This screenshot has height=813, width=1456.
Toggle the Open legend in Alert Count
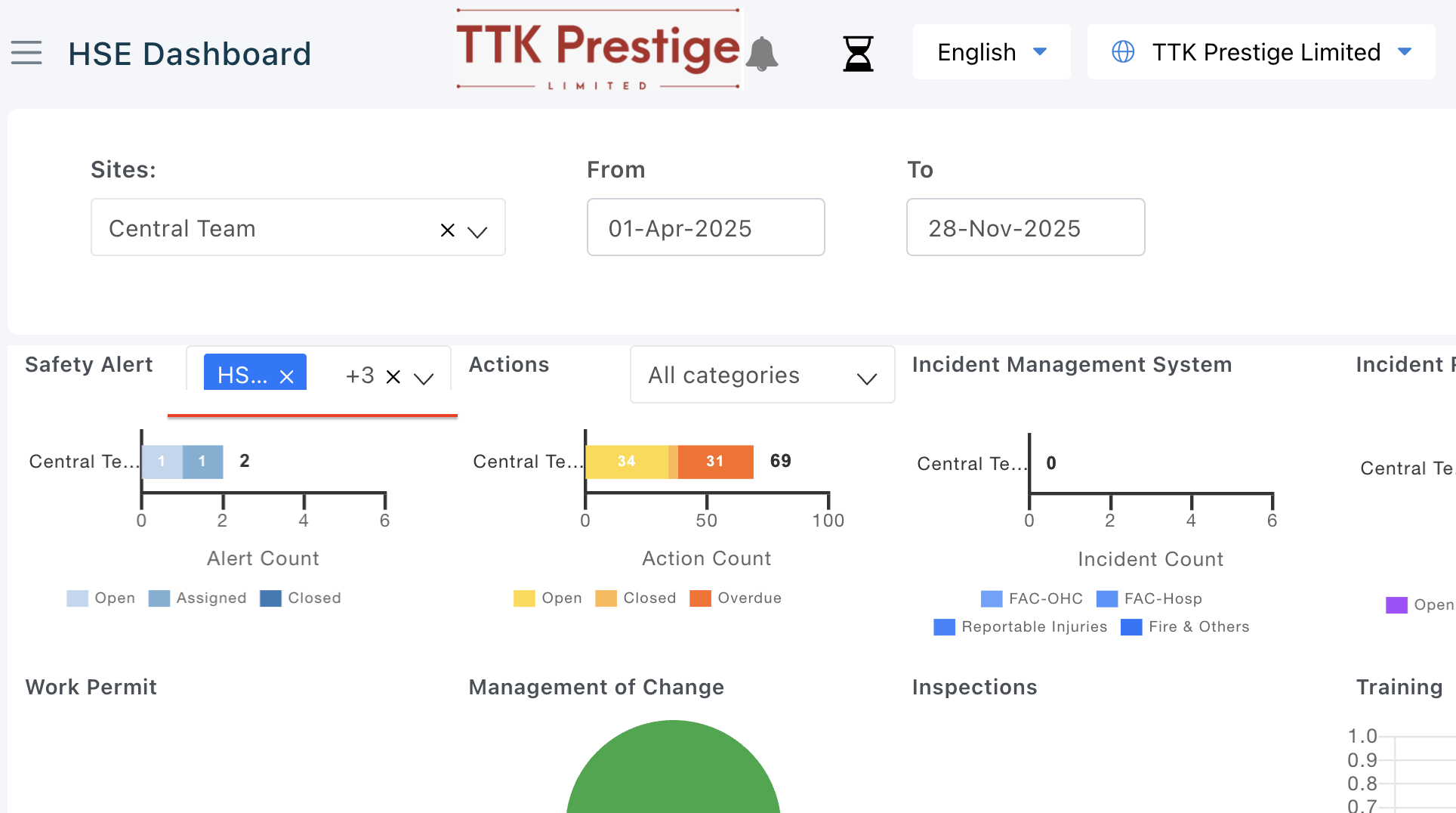click(101, 598)
